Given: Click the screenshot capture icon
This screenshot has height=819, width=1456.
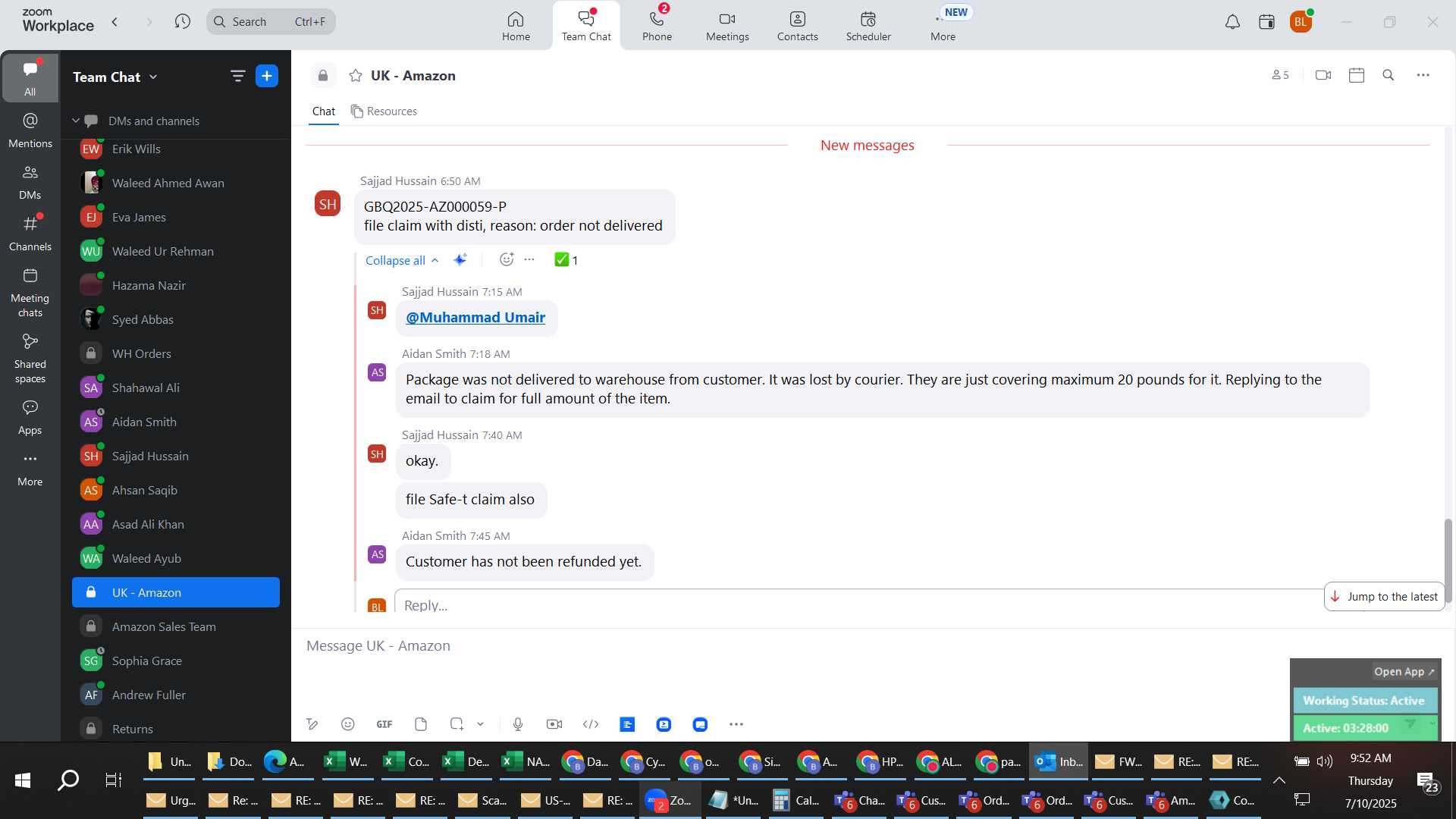Looking at the screenshot, I should pyautogui.click(x=457, y=724).
